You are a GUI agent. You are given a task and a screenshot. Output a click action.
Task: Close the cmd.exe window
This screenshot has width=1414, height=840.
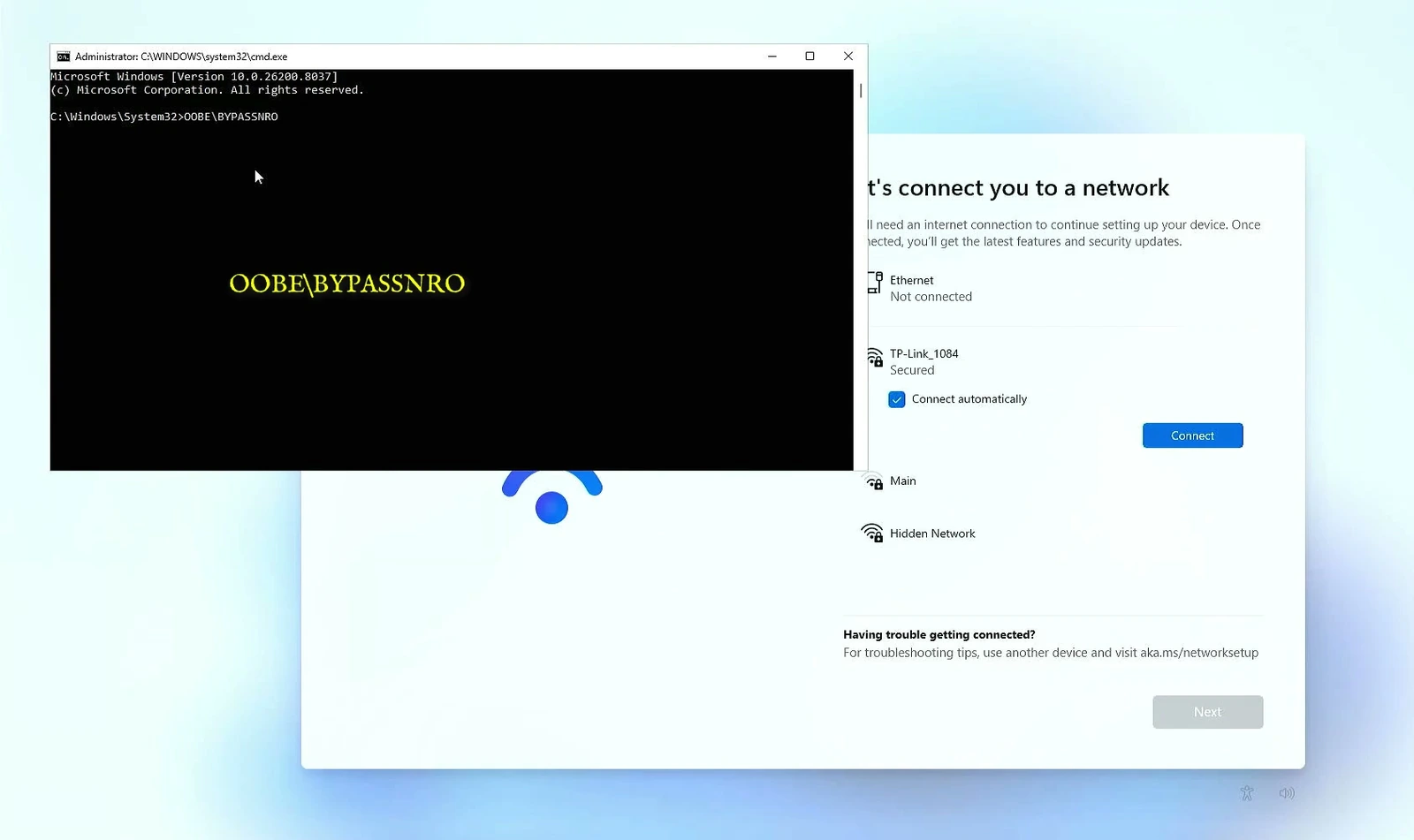[848, 57]
